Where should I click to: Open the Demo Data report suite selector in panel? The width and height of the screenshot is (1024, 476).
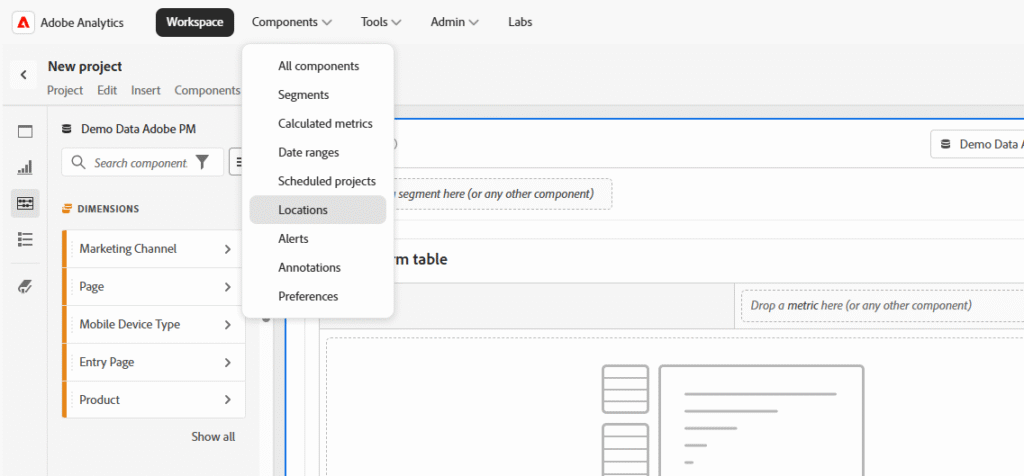coord(977,144)
